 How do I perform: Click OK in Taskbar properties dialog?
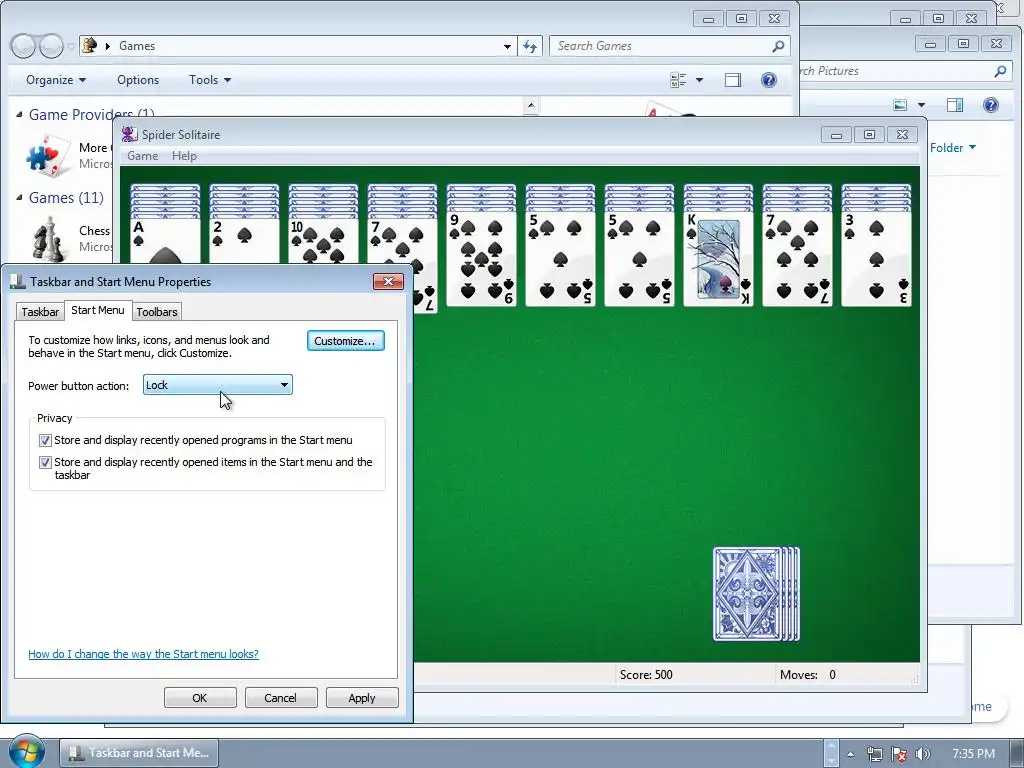[200, 698]
